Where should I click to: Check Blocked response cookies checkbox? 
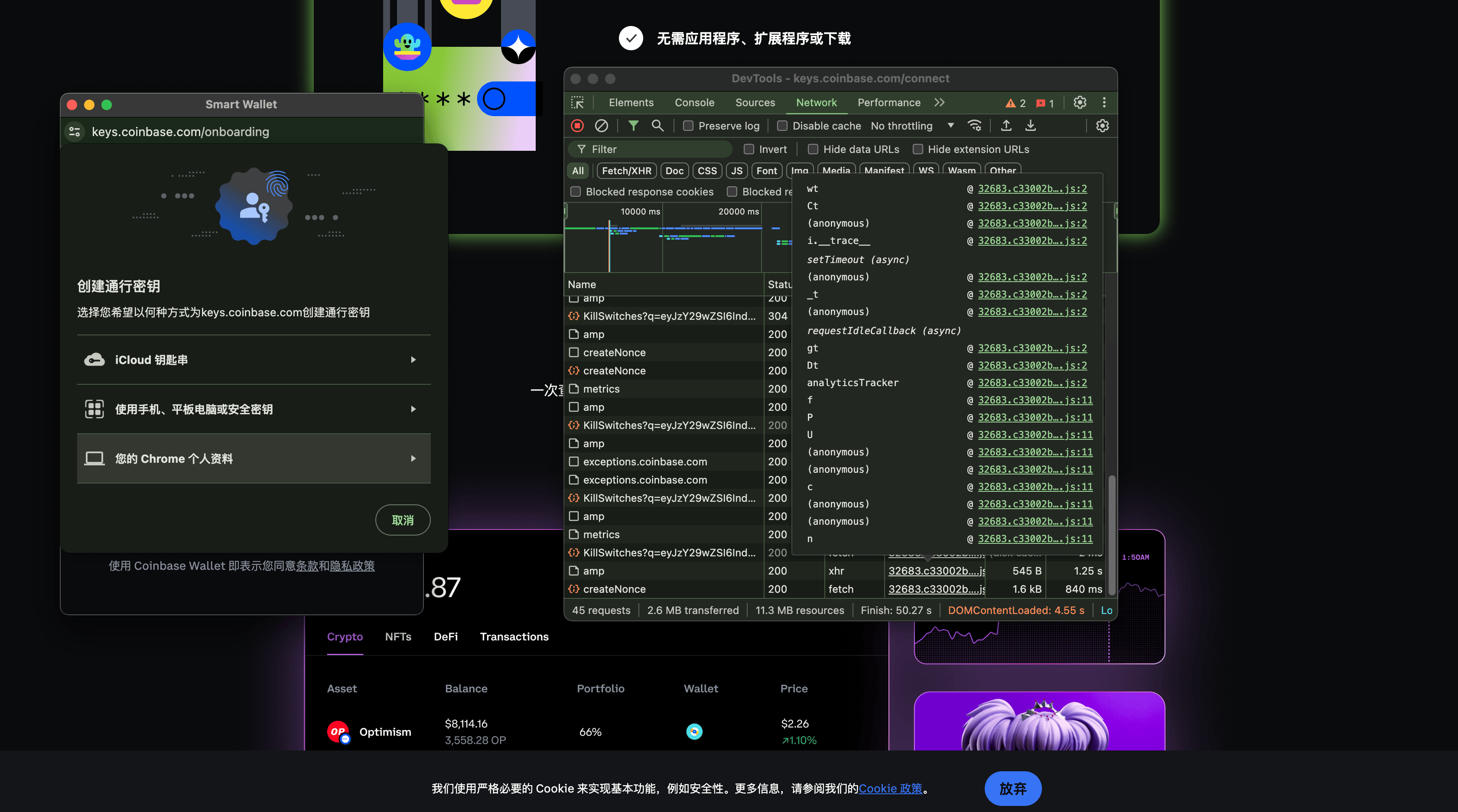[x=576, y=192]
